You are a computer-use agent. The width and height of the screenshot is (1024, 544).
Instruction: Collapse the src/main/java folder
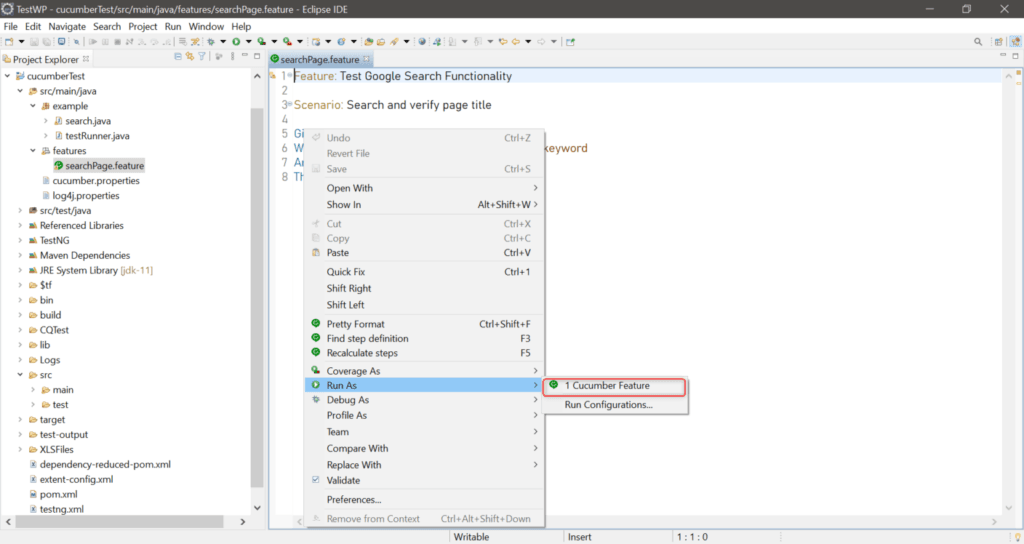[20, 91]
